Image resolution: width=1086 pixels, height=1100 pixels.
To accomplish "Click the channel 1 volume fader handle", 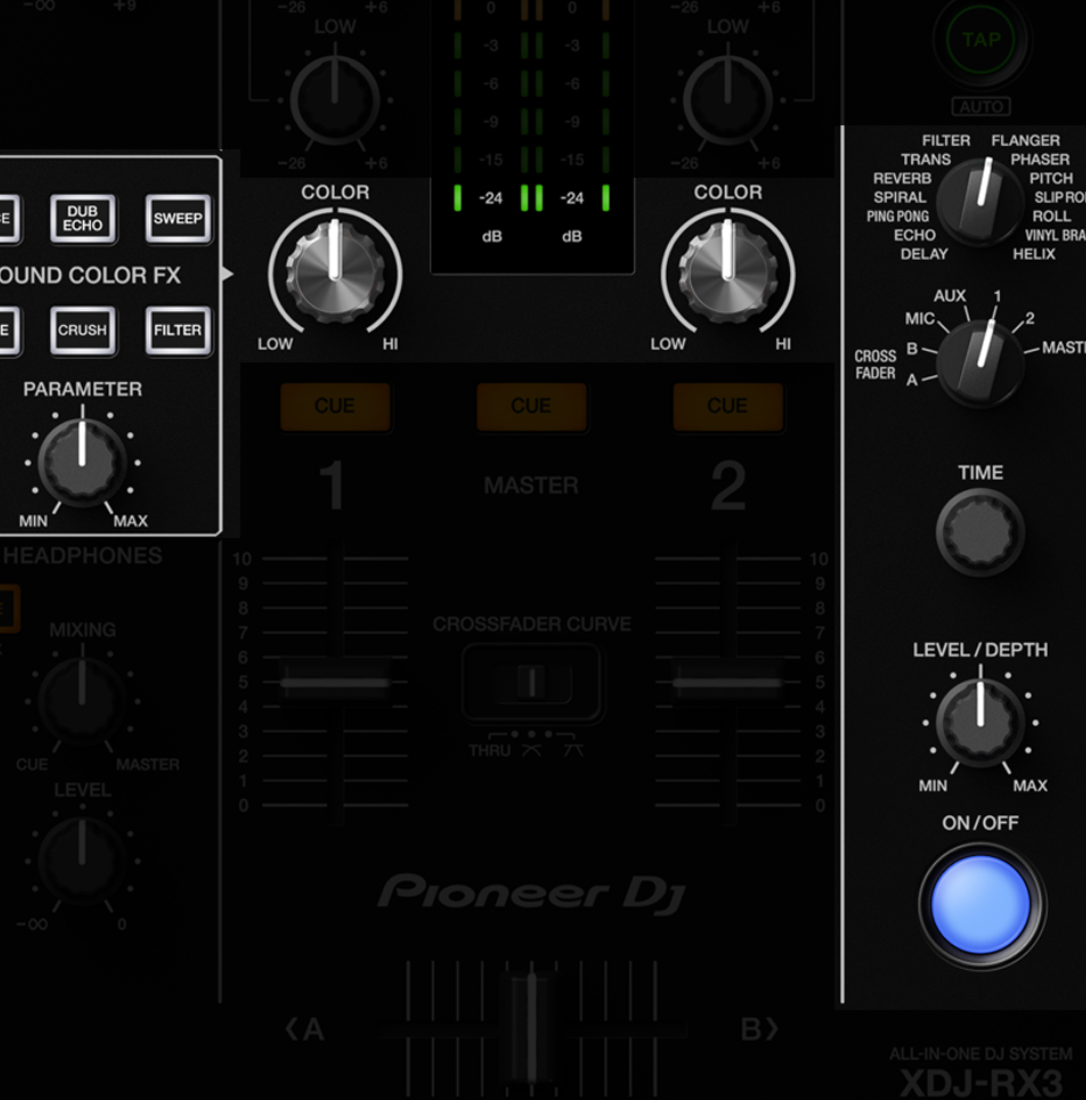I will pyautogui.click(x=335, y=684).
